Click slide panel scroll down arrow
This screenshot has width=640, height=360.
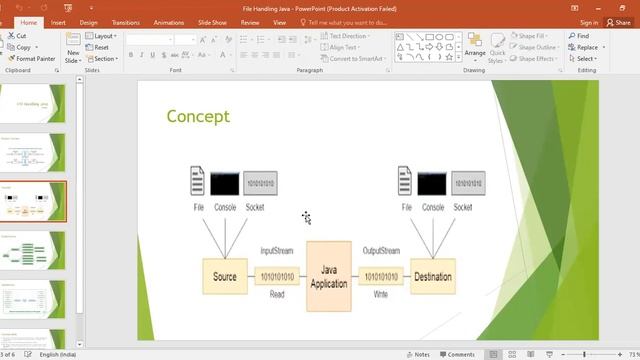80,344
